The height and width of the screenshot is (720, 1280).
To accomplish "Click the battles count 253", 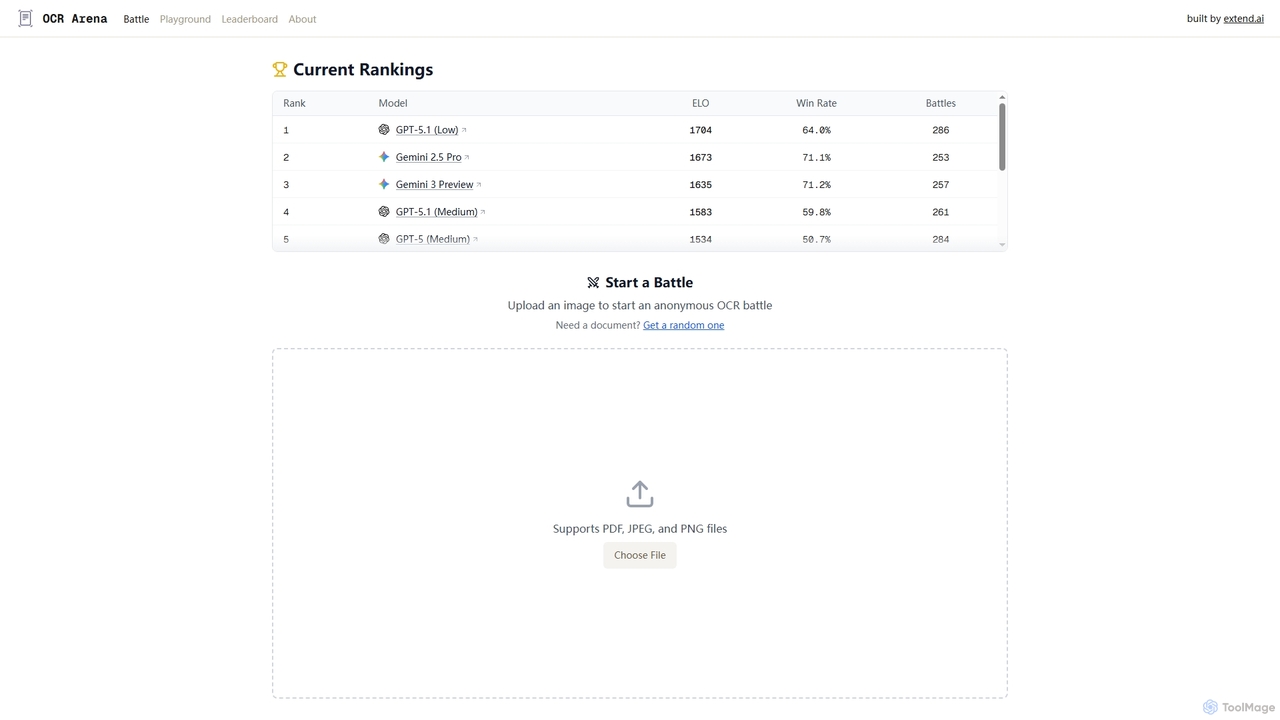I will [940, 157].
